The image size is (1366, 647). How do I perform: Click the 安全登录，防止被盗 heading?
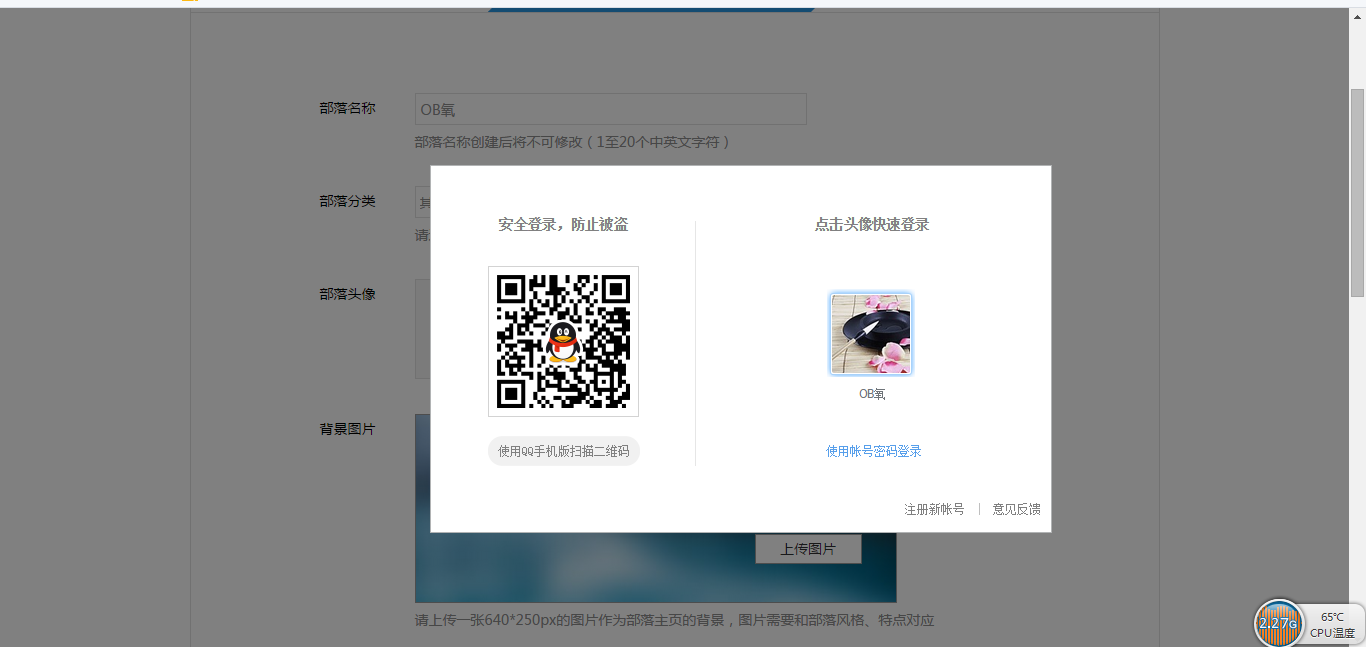click(563, 224)
